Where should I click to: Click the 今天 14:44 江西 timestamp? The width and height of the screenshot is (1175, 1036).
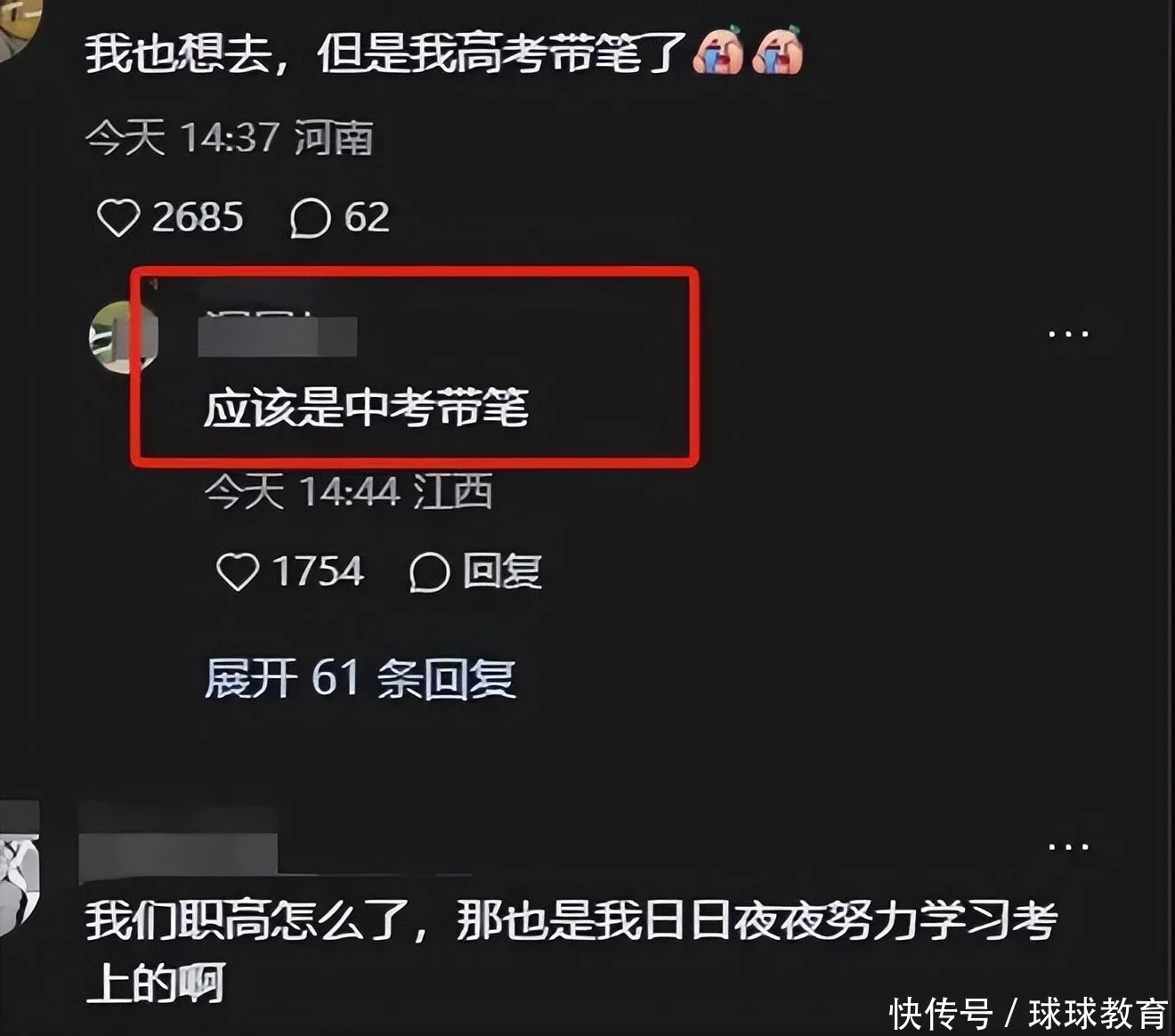[x=348, y=491]
